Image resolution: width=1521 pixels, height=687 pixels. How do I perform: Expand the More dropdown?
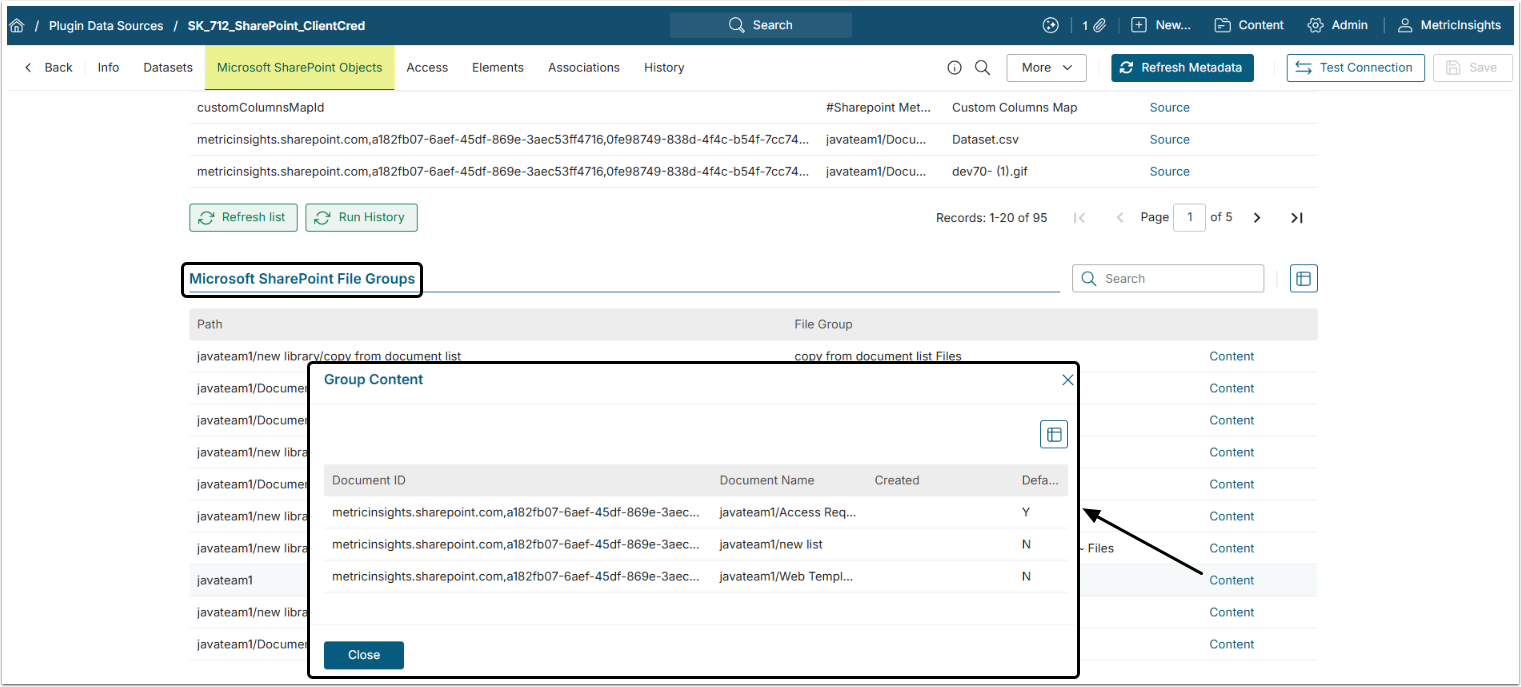tap(1046, 68)
